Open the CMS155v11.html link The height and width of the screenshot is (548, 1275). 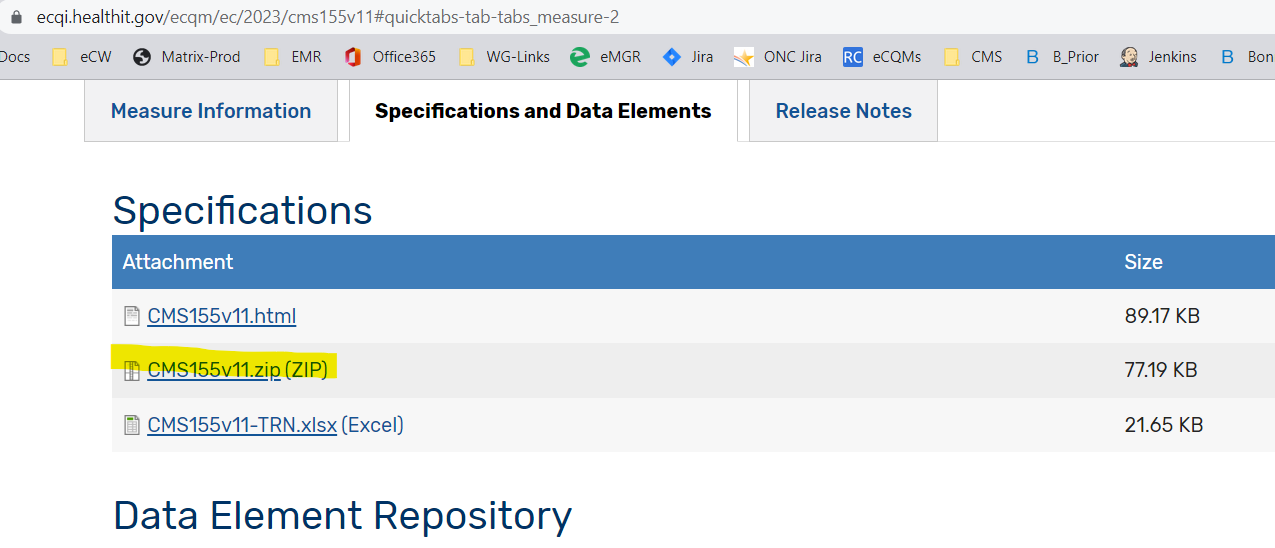click(x=221, y=316)
